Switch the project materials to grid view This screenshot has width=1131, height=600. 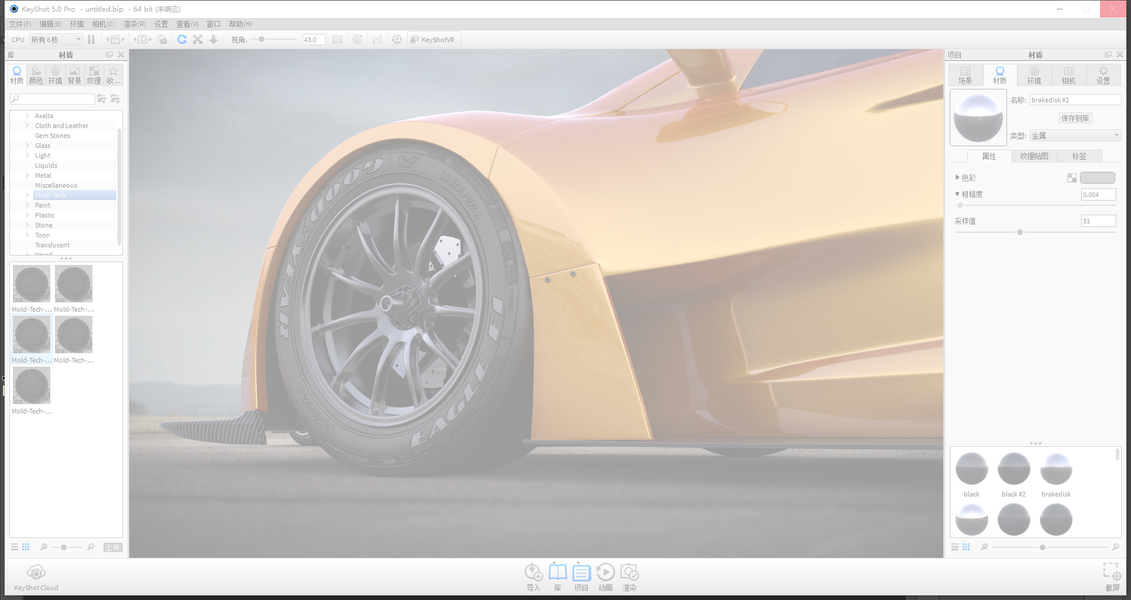(x=967, y=547)
